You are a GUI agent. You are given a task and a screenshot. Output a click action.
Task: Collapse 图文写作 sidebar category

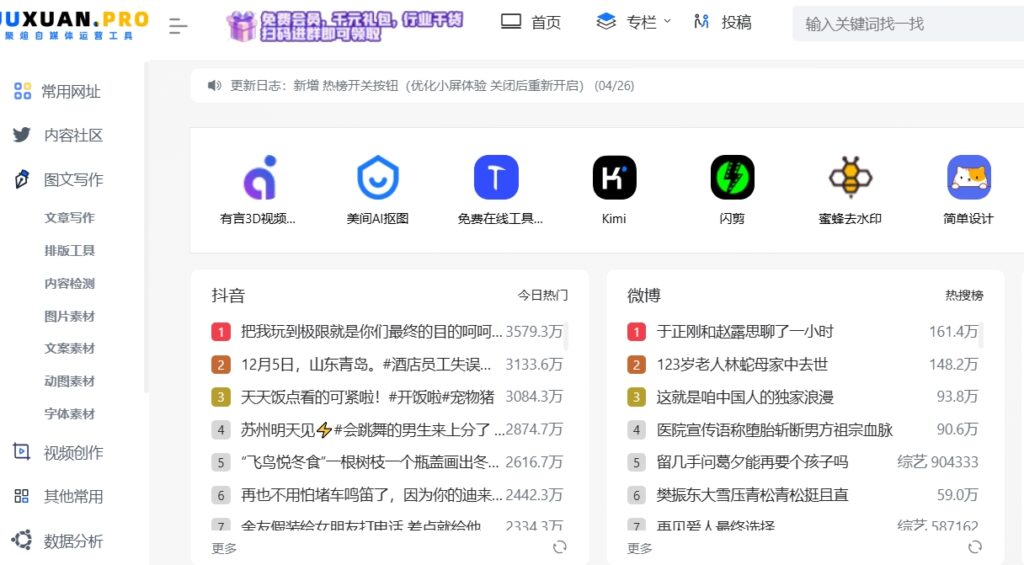pyautogui.click(x=58, y=179)
